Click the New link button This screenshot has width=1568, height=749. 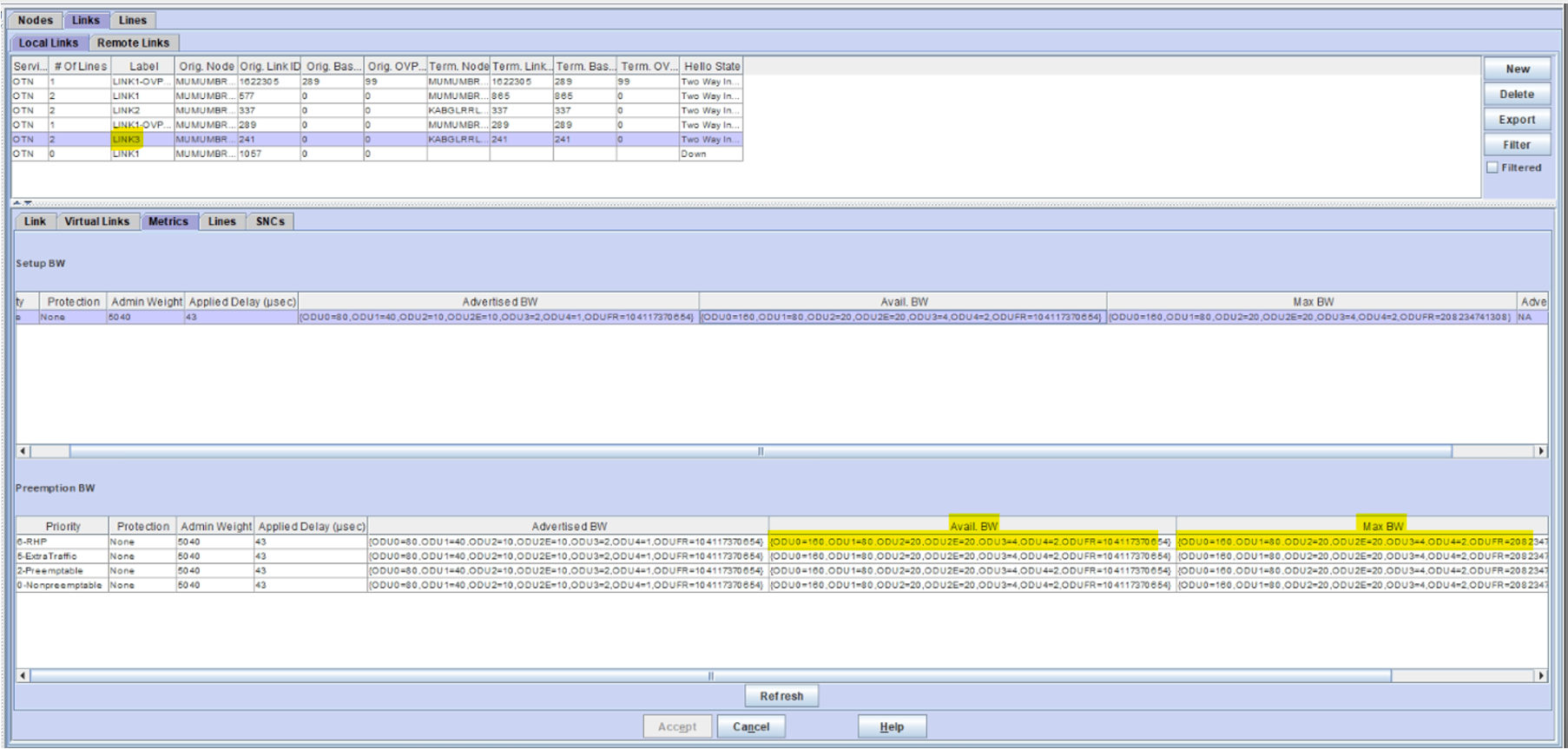[x=1517, y=69]
